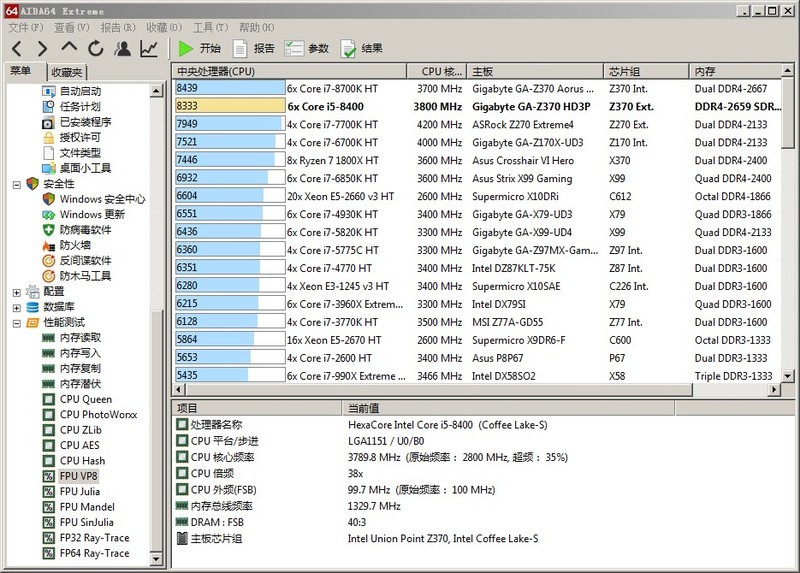Image resolution: width=800 pixels, height=573 pixels.
Task: Switch to the 收藏夹 tab
Action: point(67,72)
